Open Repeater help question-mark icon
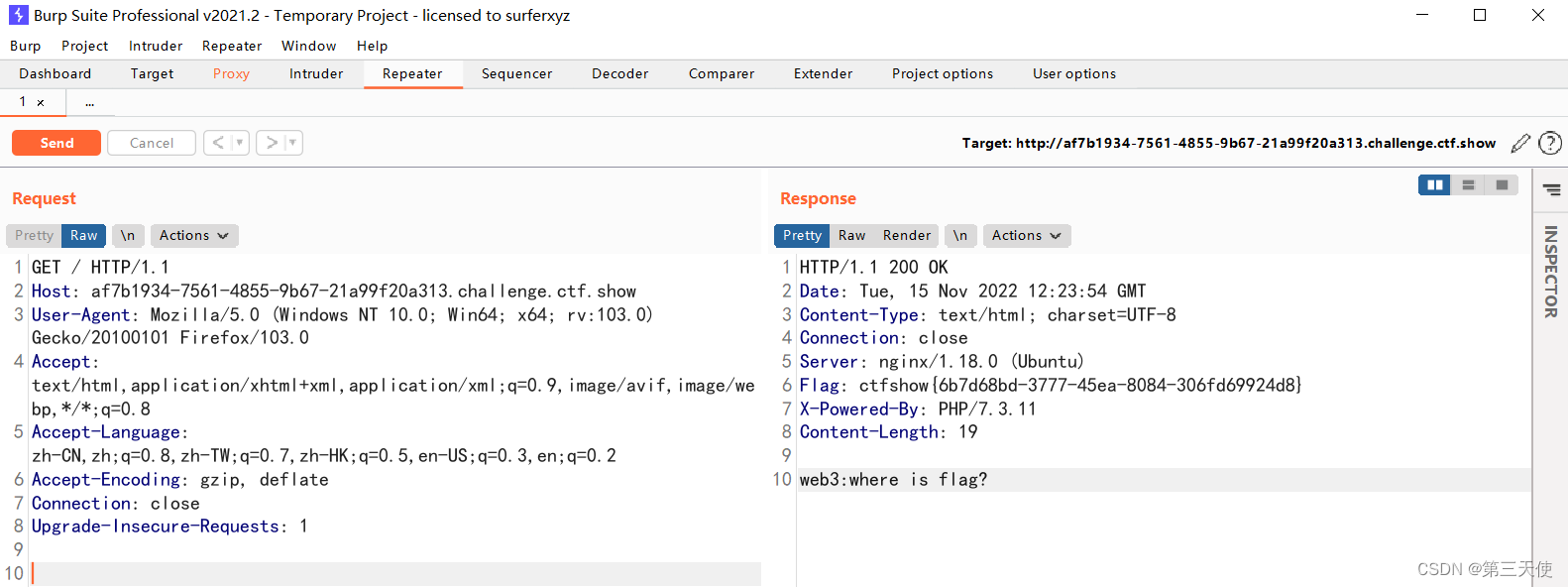Viewport: 1568px width, 587px height. coord(1550,144)
